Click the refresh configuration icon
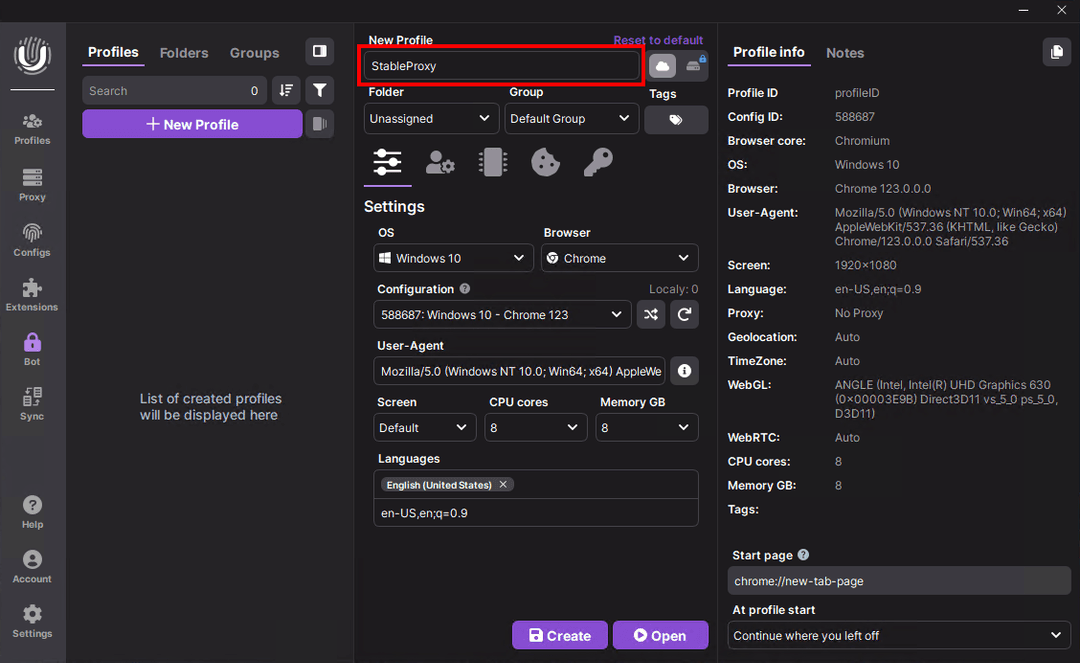The width and height of the screenshot is (1080, 663). pos(684,315)
